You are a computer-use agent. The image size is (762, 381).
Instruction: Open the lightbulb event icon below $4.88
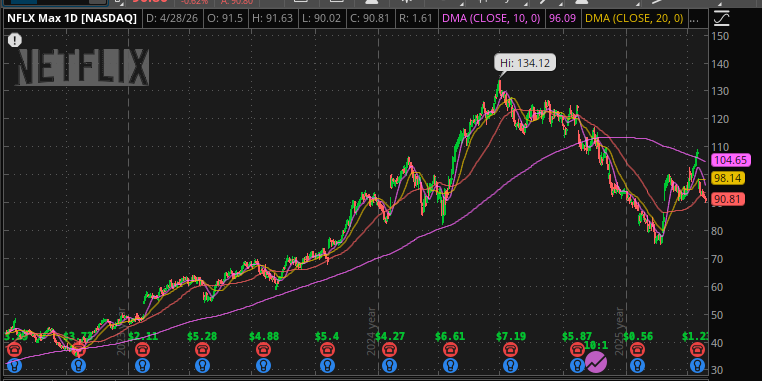[263, 365]
